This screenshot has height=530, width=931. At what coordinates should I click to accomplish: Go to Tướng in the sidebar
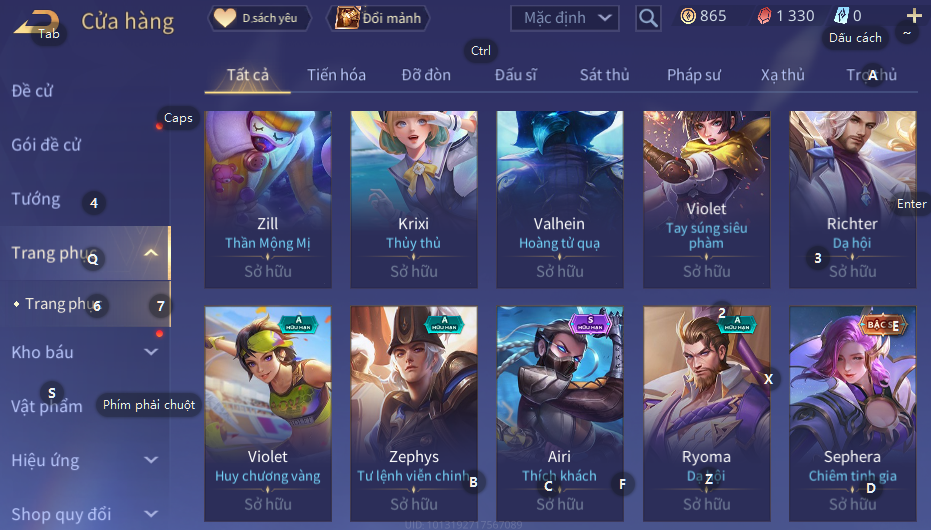[36, 199]
